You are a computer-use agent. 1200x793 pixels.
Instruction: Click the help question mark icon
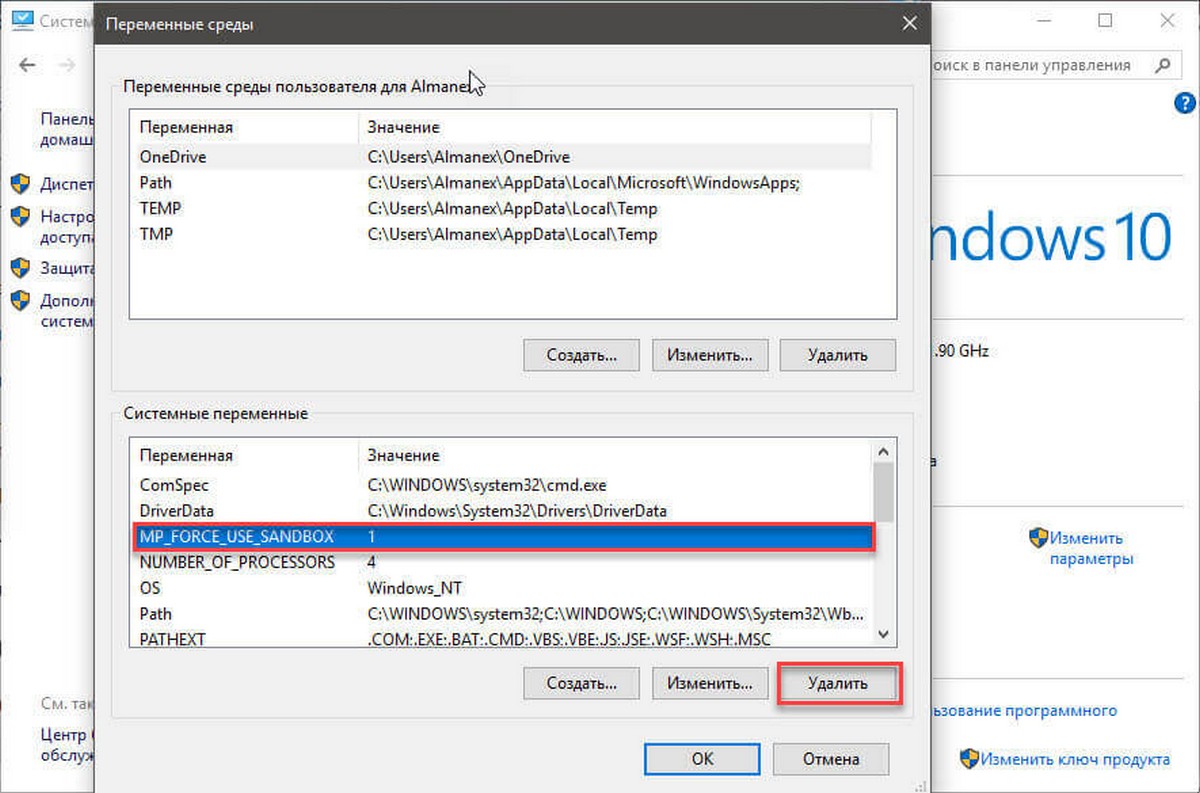pyautogui.click(x=1183, y=103)
